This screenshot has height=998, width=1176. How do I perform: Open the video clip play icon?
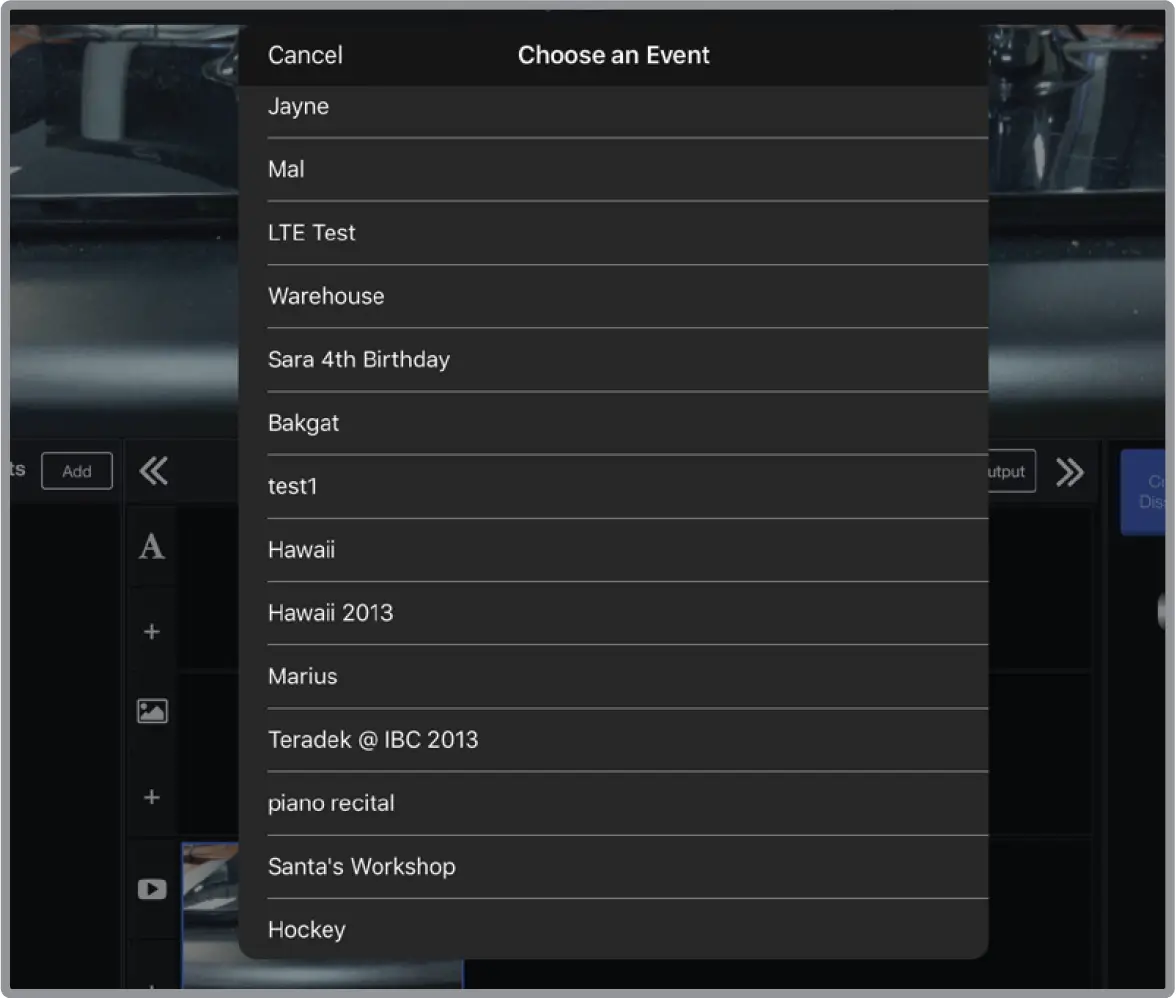click(152, 889)
